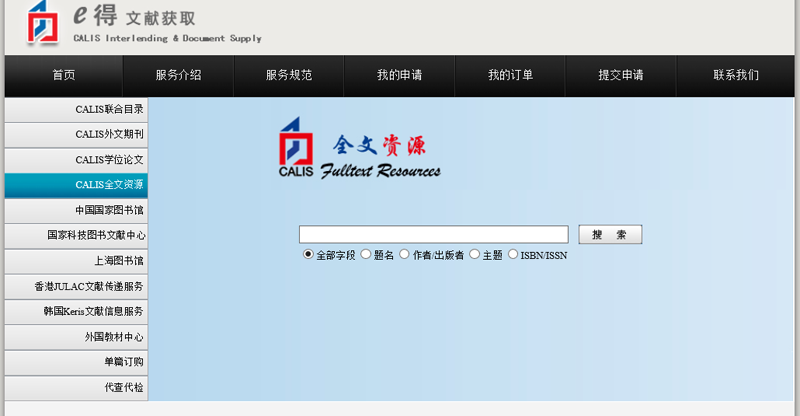This screenshot has height=416, width=800.
Task: Go to 服务规范 in top menu
Action: 289,76
